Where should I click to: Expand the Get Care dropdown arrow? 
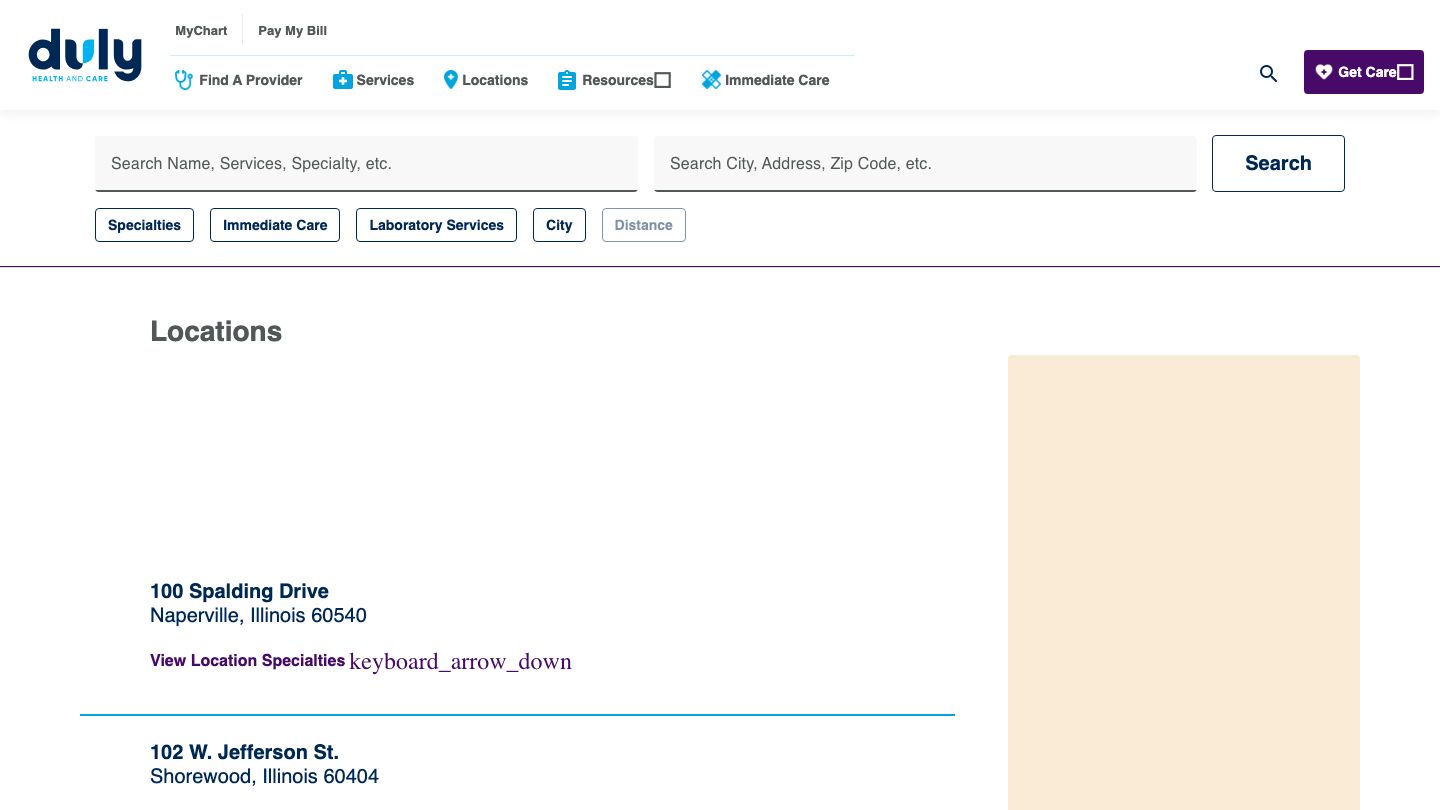coord(1405,72)
